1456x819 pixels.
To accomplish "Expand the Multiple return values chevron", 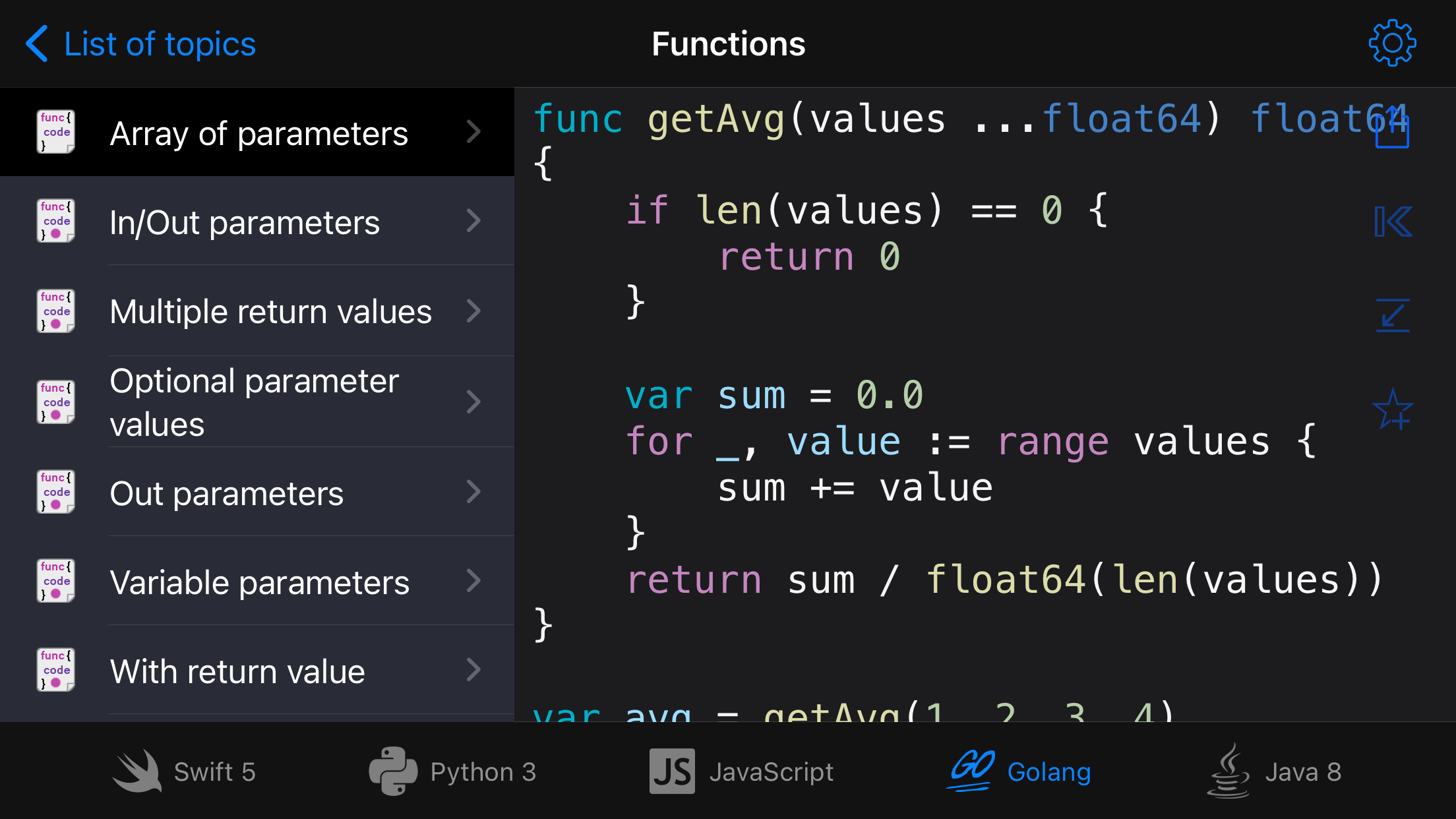I will click(473, 311).
